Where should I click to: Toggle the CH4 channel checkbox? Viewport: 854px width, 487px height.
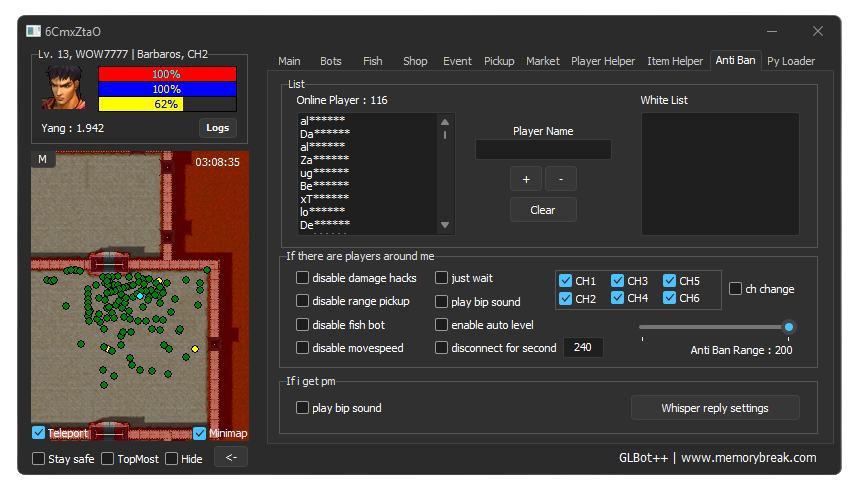click(x=617, y=298)
